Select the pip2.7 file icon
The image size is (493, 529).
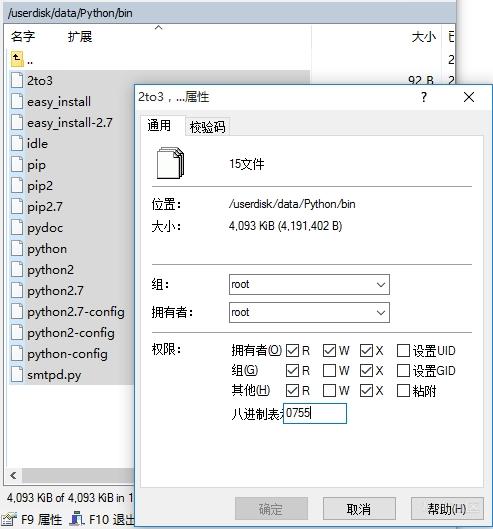[17, 206]
